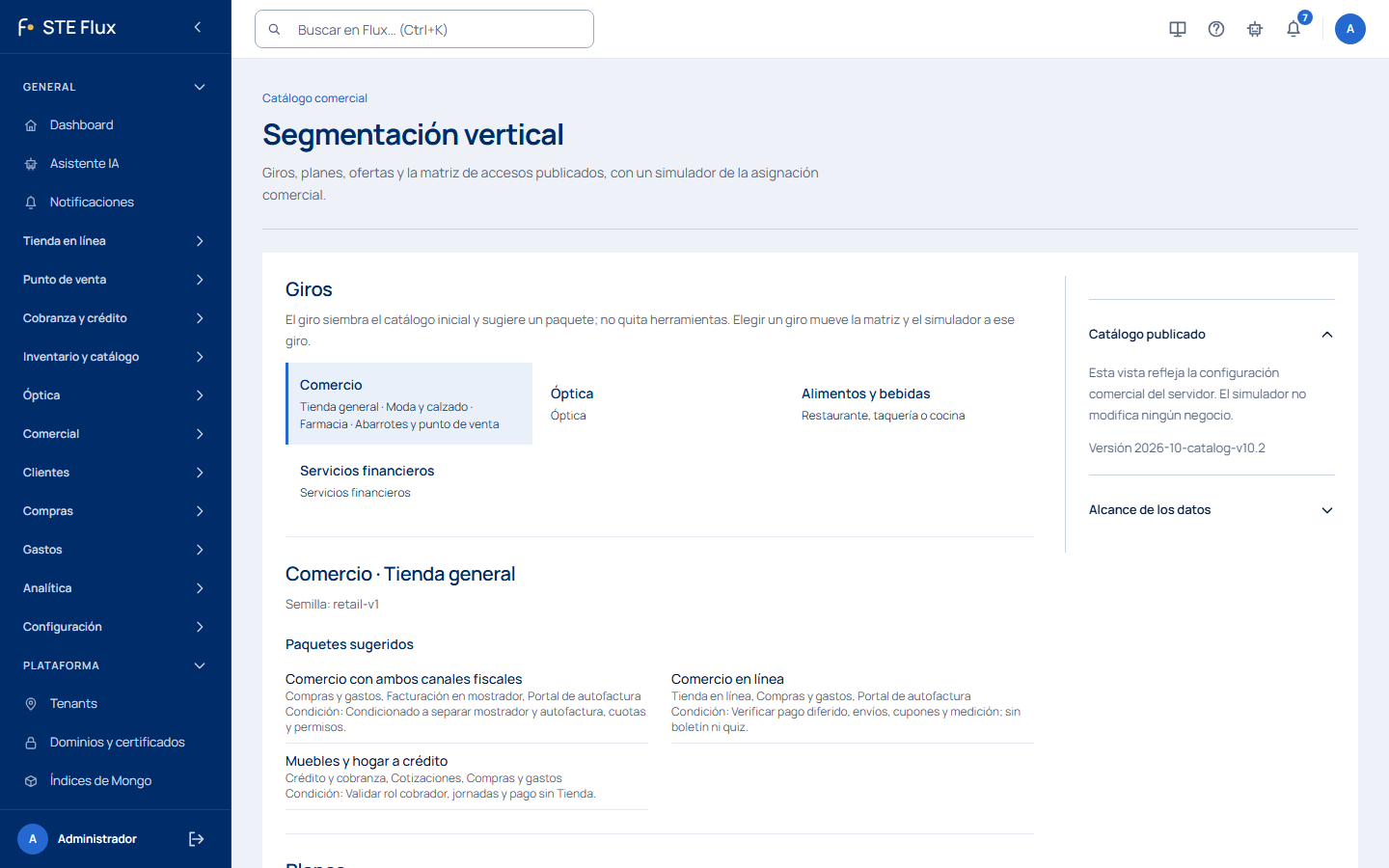1389x868 pixels.
Task: Expand the Comercial sidebar submenu
Action: 116,434
